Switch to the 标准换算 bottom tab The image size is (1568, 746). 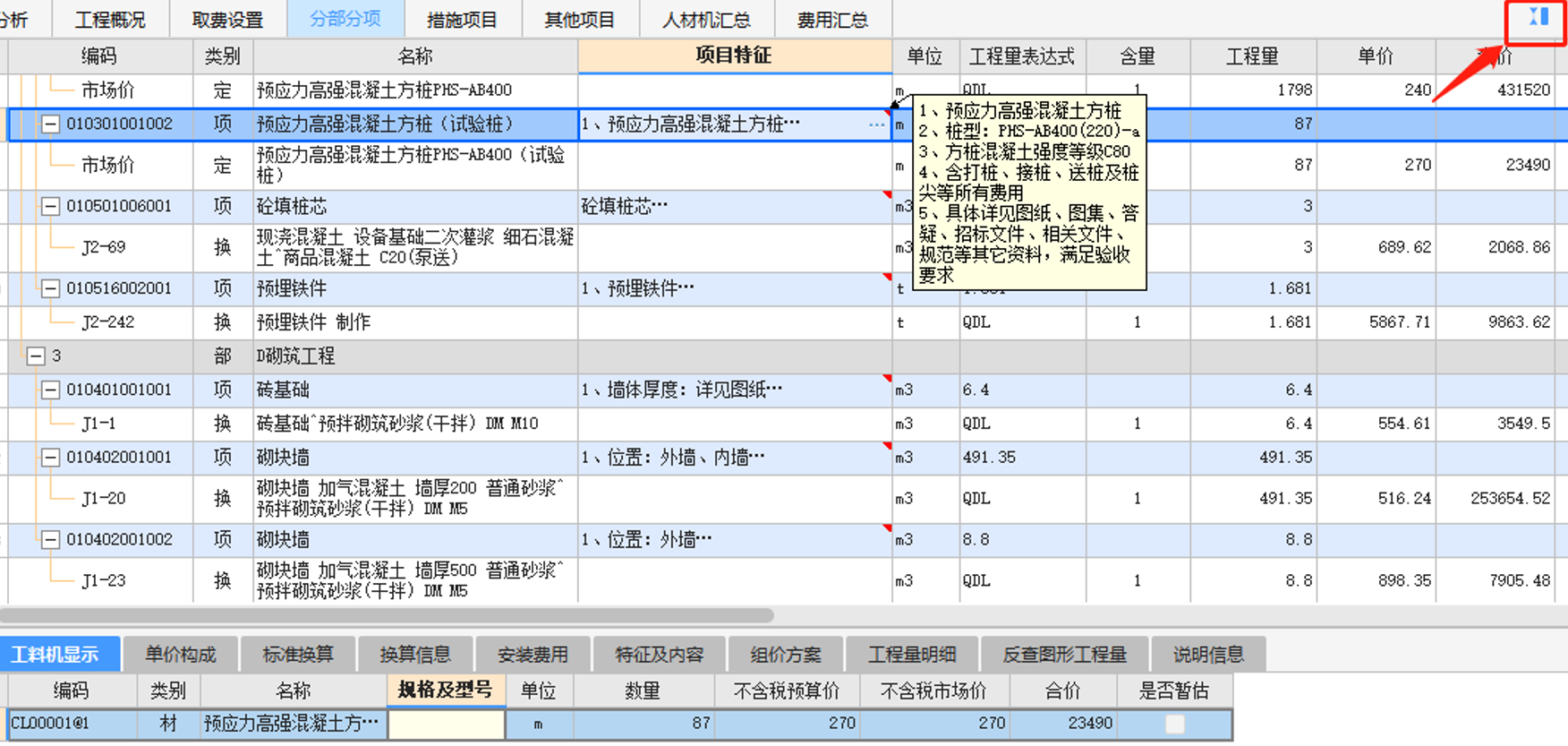tap(298, 655)
